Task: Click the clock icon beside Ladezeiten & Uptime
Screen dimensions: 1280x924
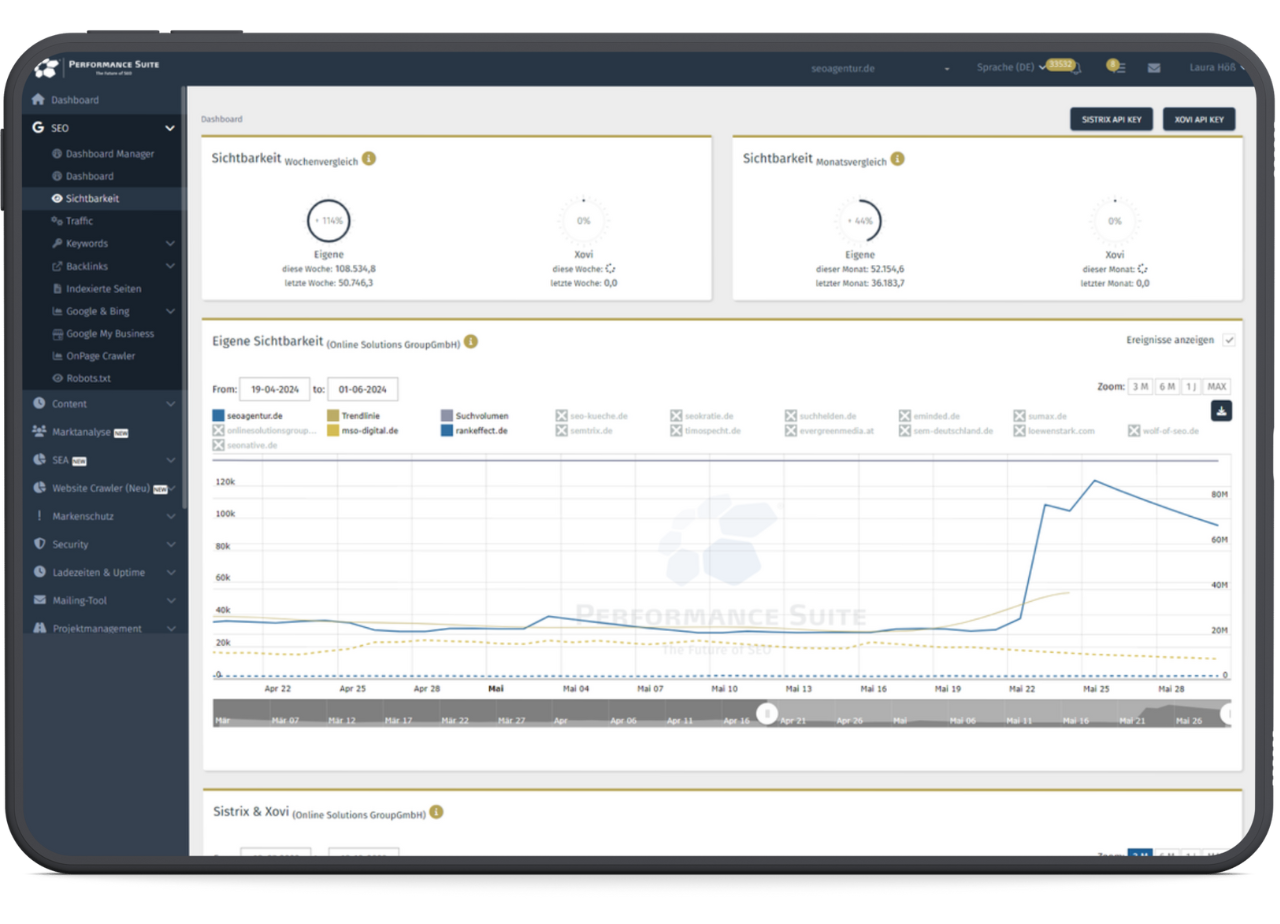Action: [39, 572]
